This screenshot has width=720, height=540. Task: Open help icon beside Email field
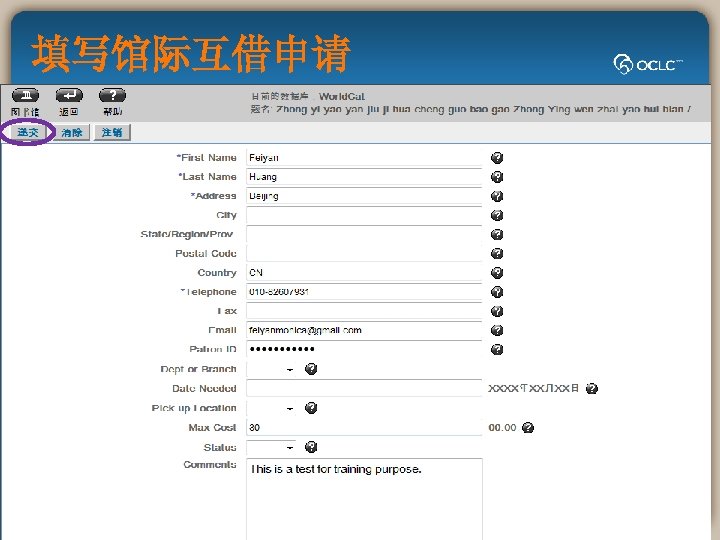click(497, 330)
